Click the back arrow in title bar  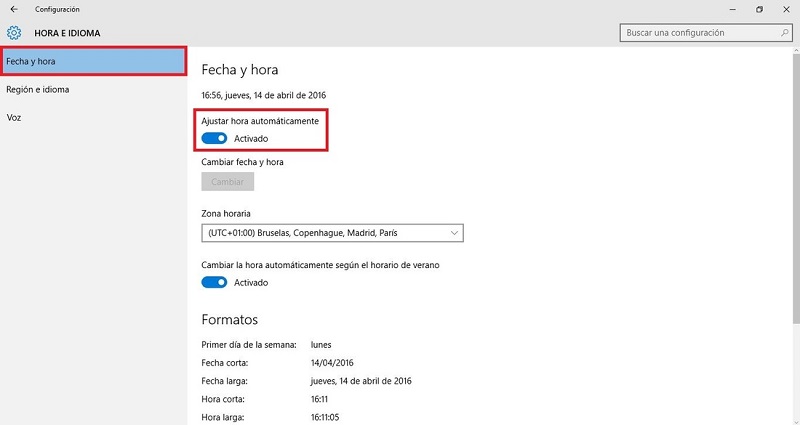[13, 10]
